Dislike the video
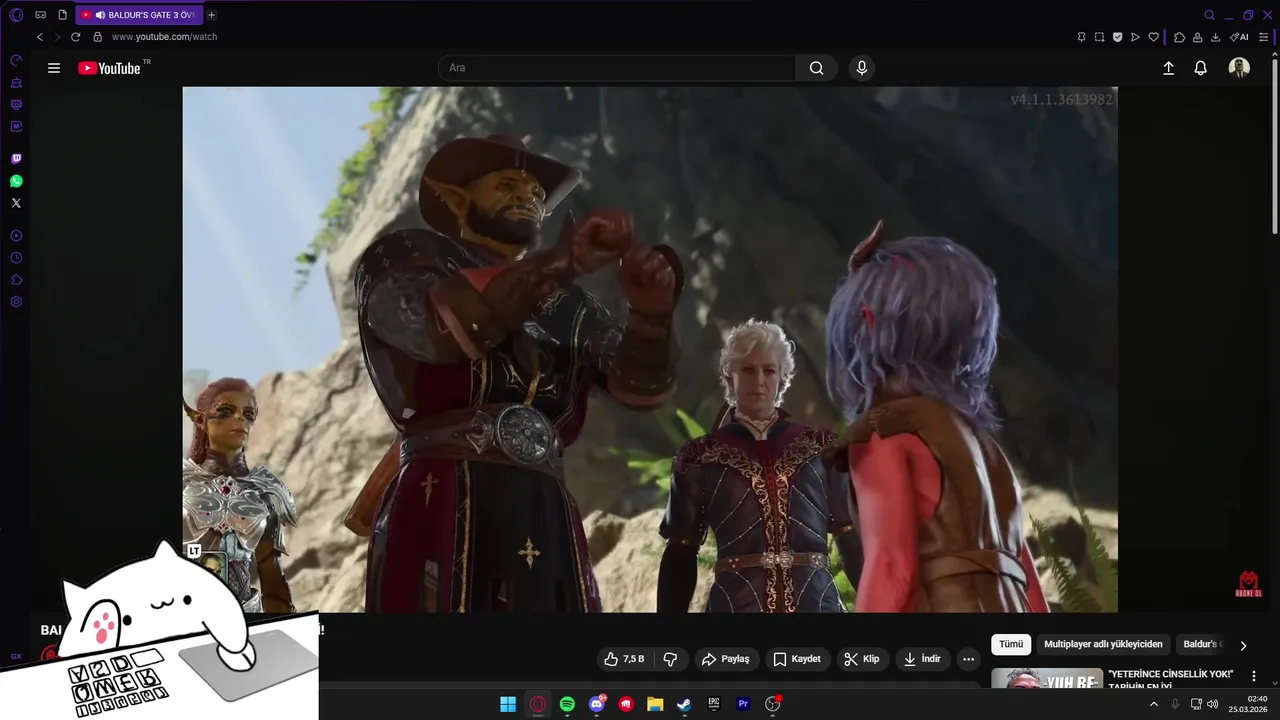This screenshot has height=720, width=1280. [x=670, y=659]
